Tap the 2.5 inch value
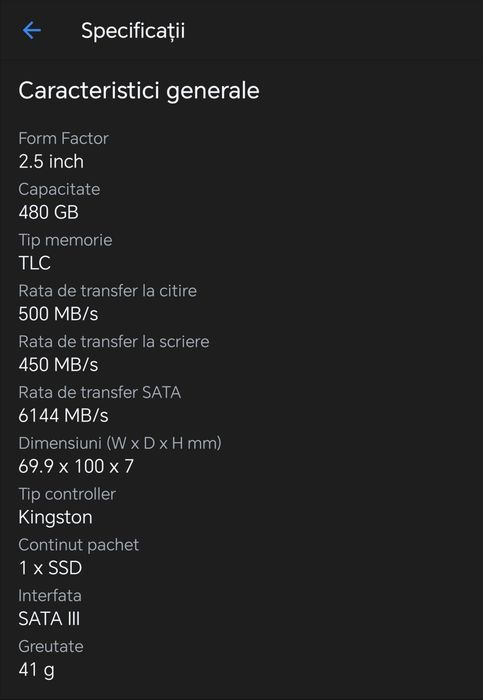Screen dimensions: 483x700 [x=51, y=162]
